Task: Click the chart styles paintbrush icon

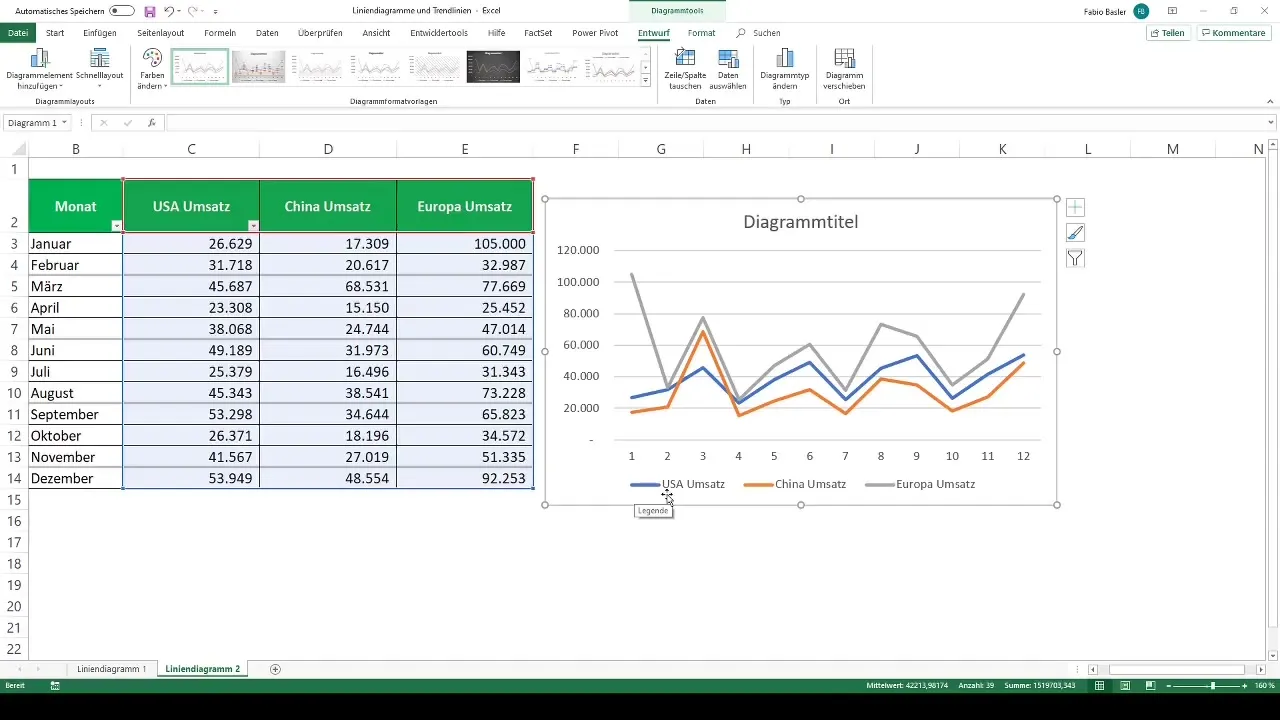Action: 1075,233
